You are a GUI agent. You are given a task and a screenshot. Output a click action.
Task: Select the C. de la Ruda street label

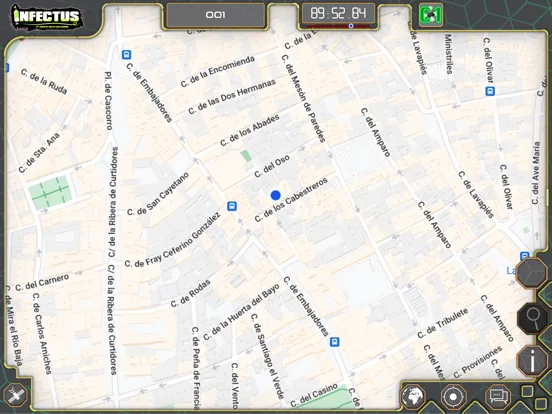pos(44,82)
